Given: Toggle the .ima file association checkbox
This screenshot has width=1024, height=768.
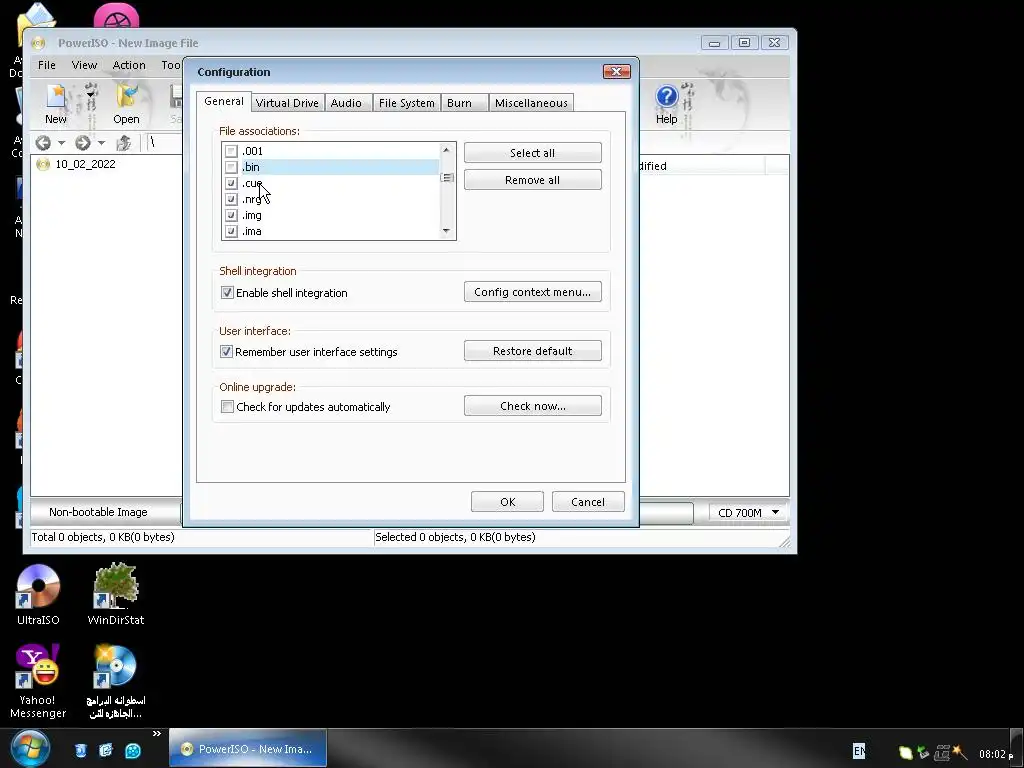Looking at the screenshot, I should pyautogui.click(x=231, y=231).
